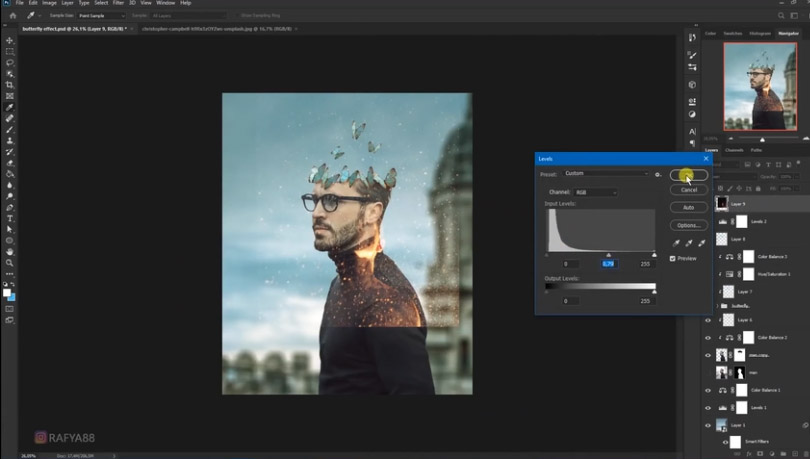Pick the white point eyedropper in Levels
This screenshot has width=810, height=459.
point(701,243)
